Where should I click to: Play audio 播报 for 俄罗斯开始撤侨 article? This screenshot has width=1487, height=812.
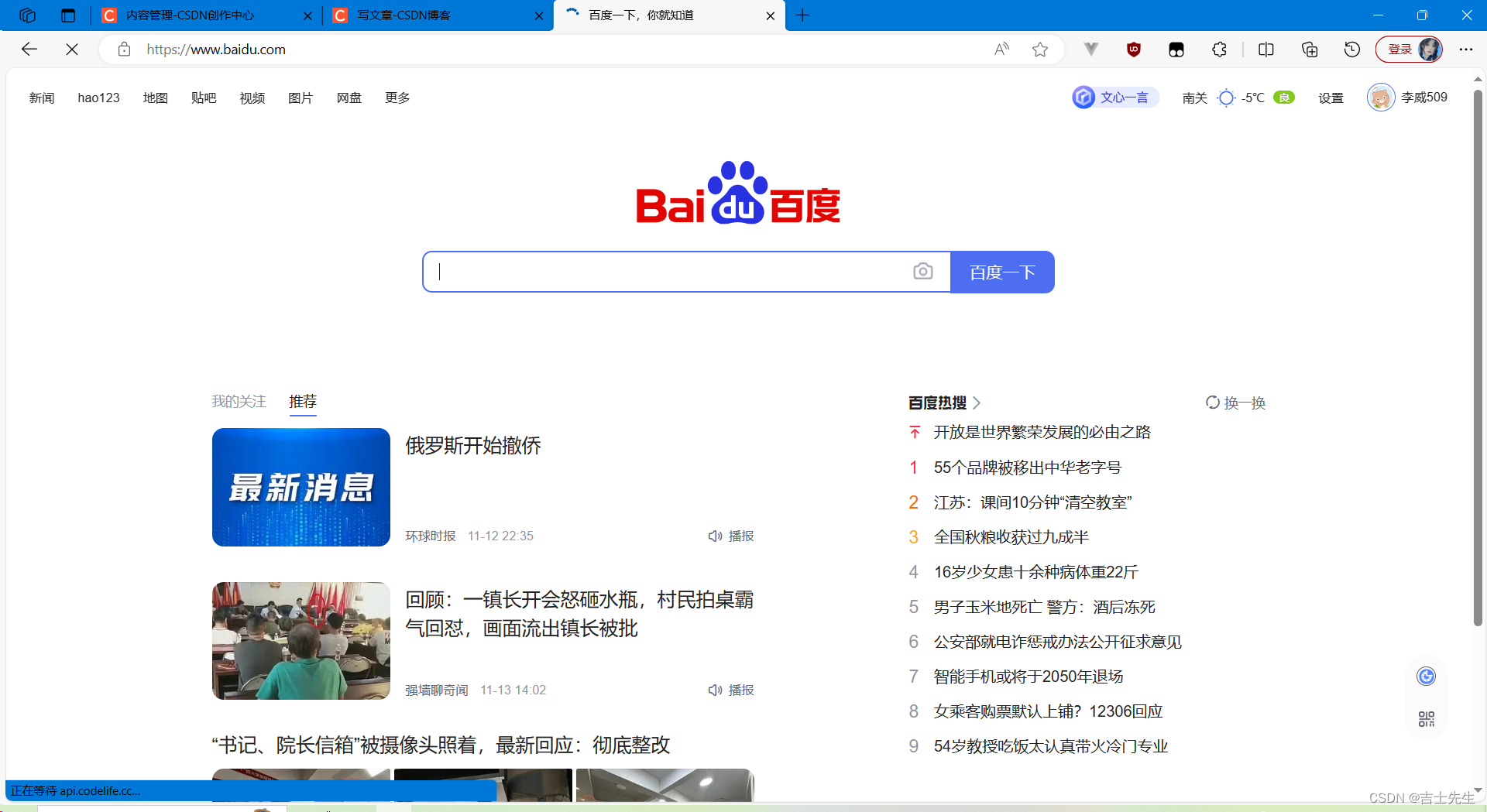point(731,536)
